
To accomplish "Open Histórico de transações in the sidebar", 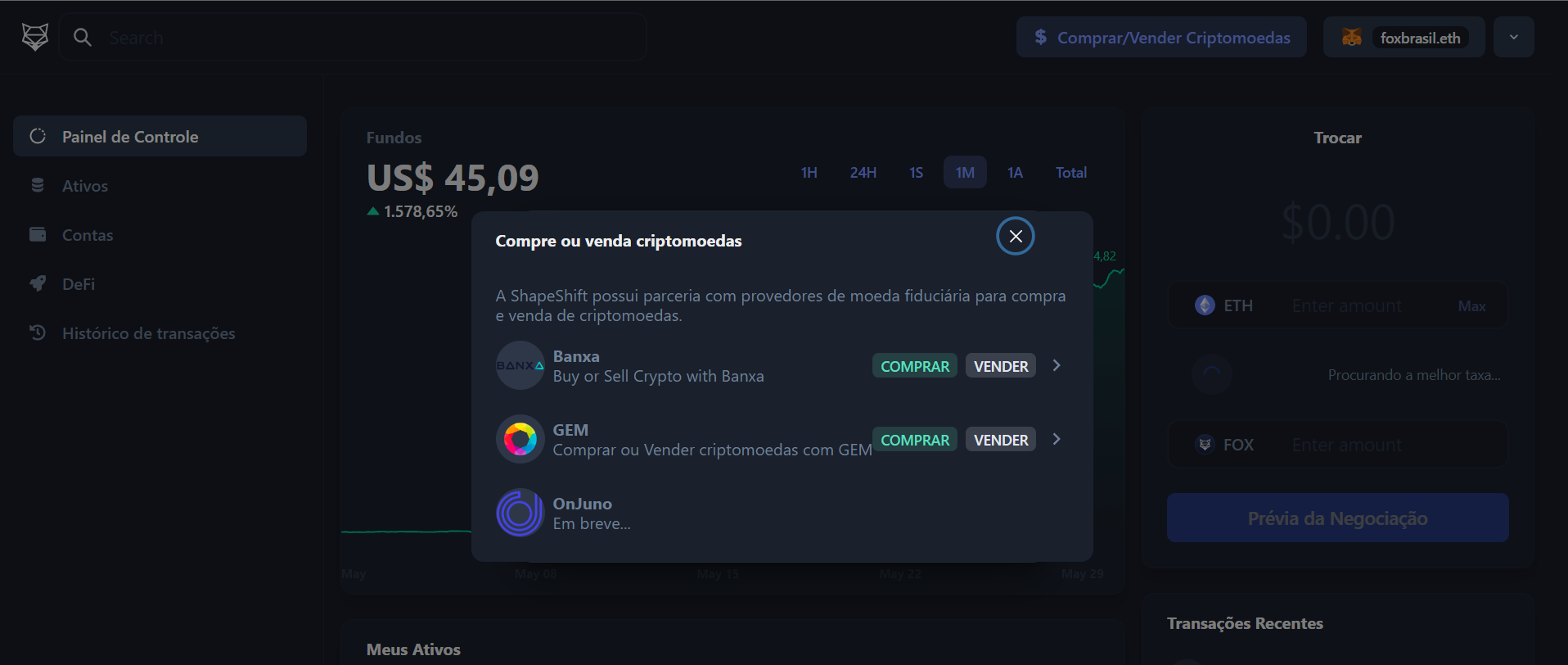I will (148, 333).
